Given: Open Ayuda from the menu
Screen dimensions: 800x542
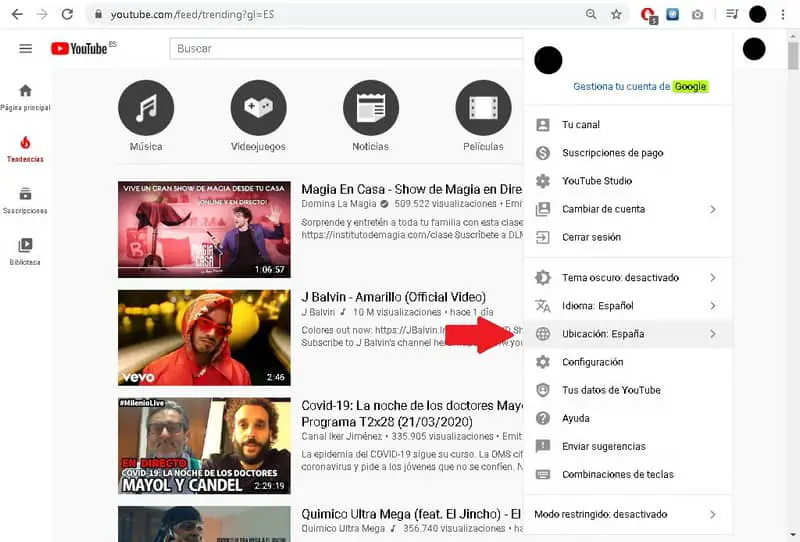Looking at the screenshot, I should click(628, 418).
